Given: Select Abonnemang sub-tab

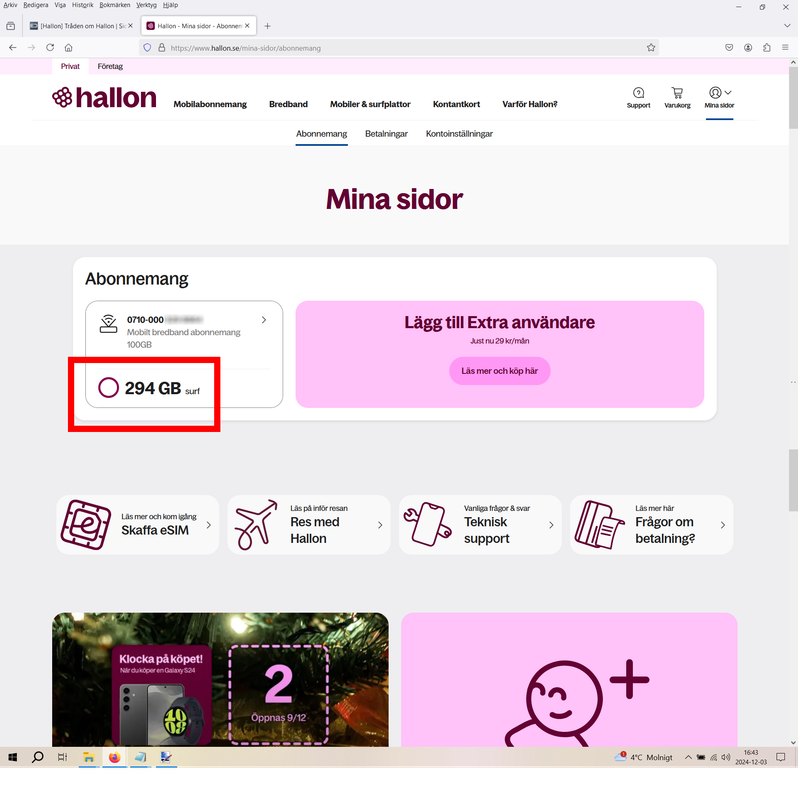Looking at the screenshot, I should coord(321,134).
